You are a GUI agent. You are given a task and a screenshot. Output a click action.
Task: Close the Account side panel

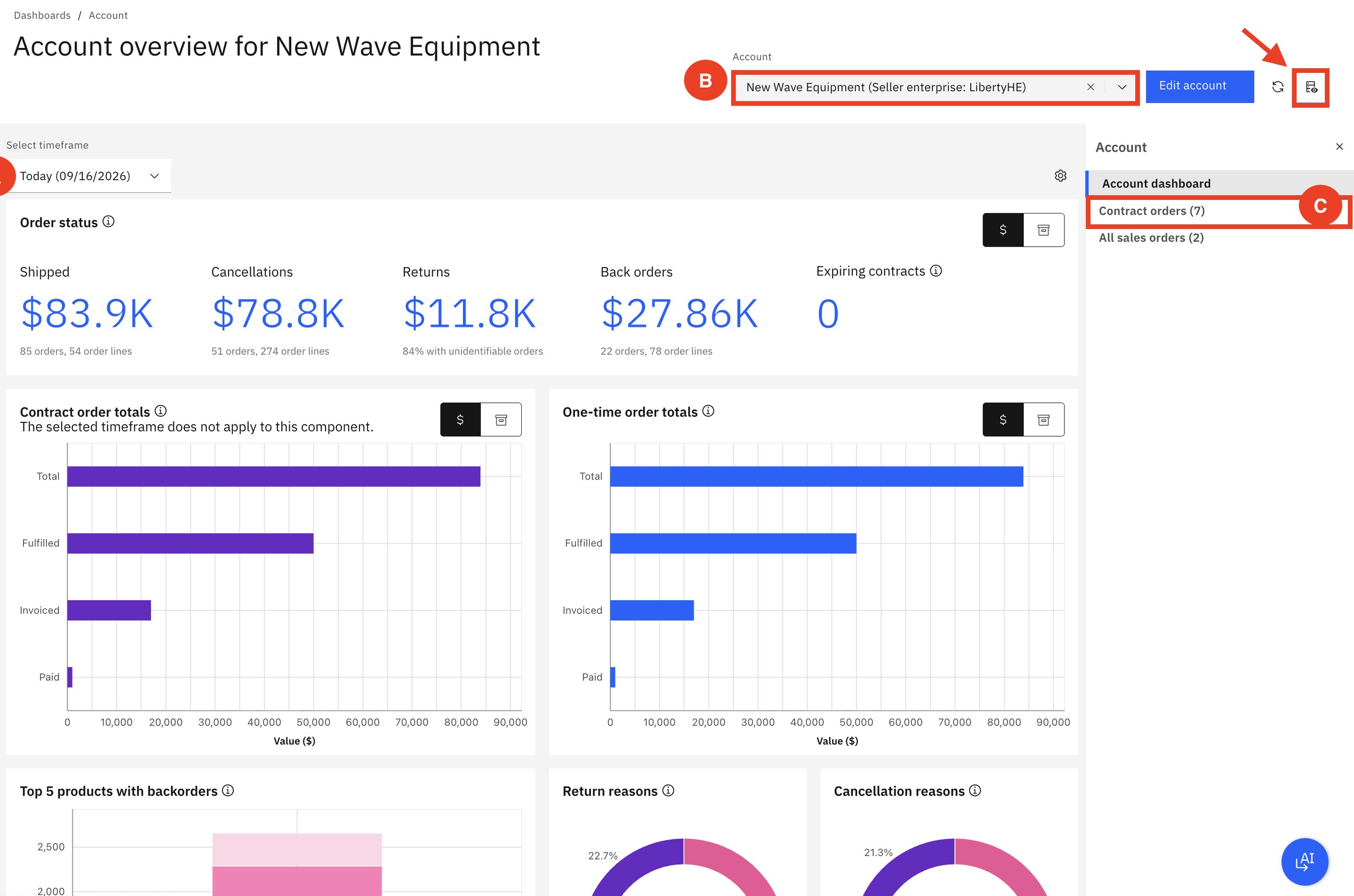[1339, 147]
